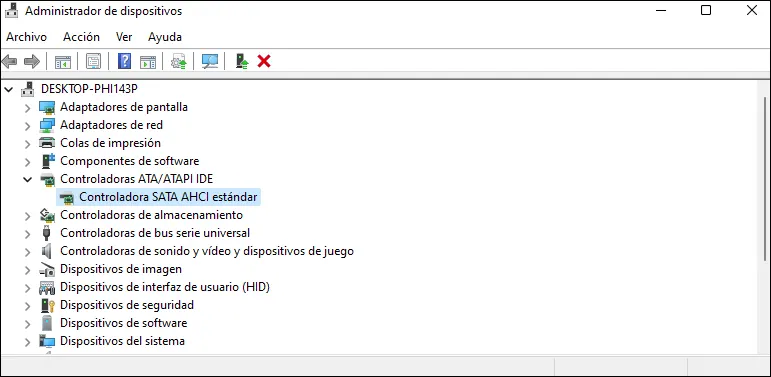This screenshot has height=377, width=771.
Task: Click the Componentes de software icon
Action: (47, 161)
